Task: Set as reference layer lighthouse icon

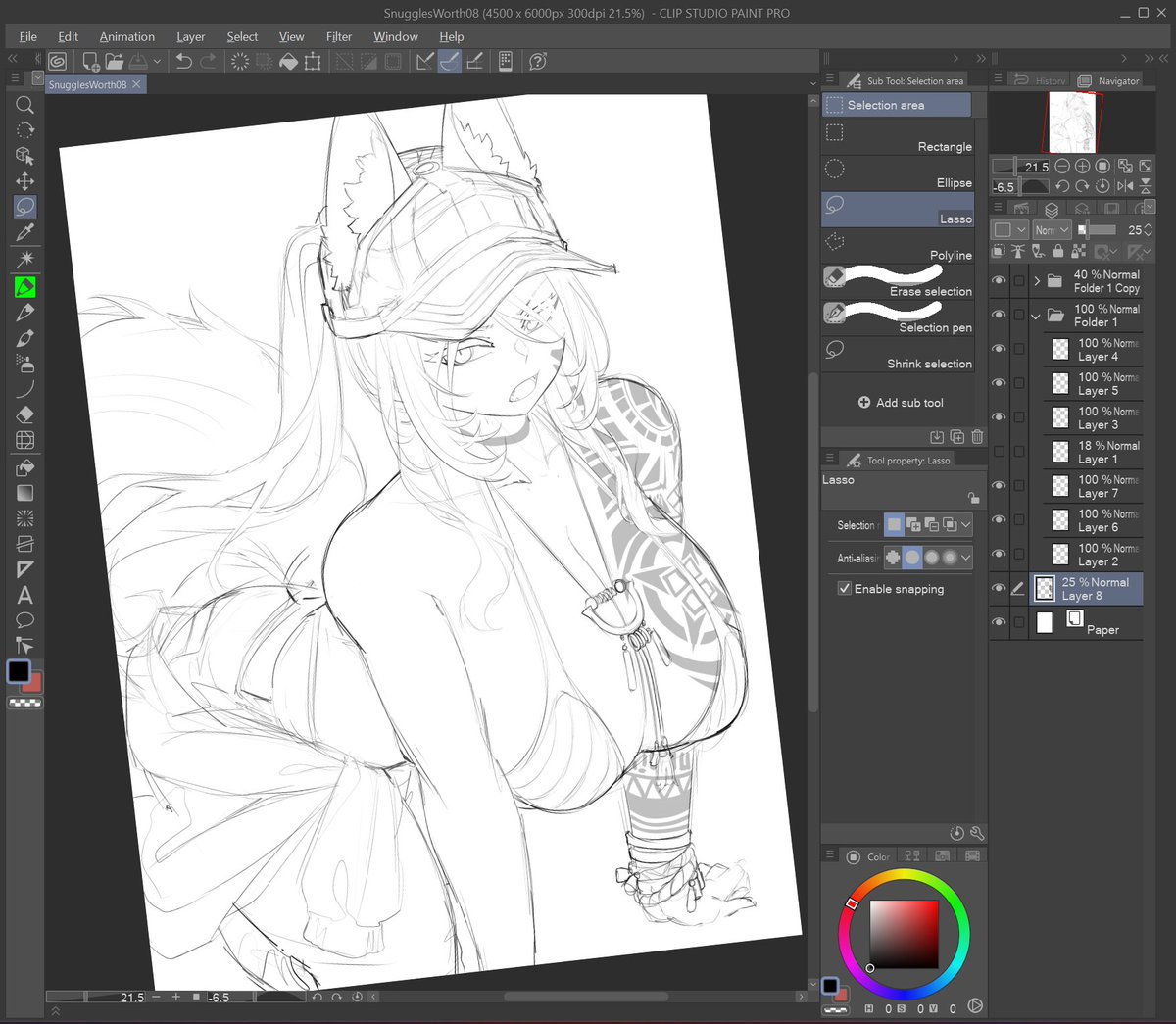Action: 1018,252
